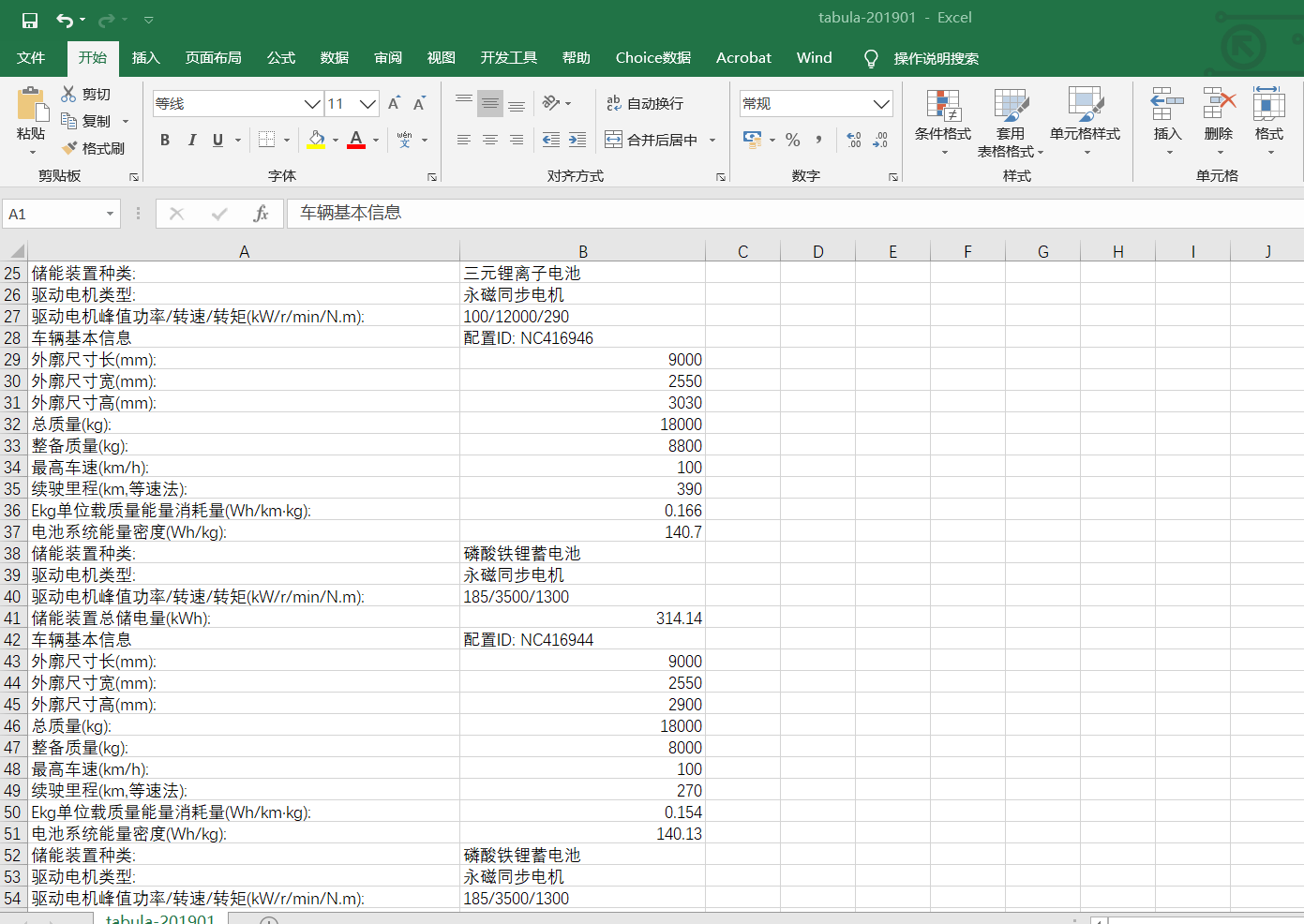
Task: Click the formula bar text 车辆基本信息
Action: (x=351, y=214)
